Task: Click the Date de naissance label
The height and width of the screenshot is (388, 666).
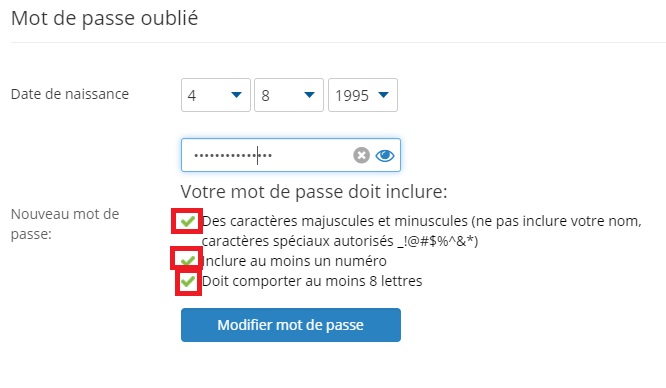Action: point(70,94)
